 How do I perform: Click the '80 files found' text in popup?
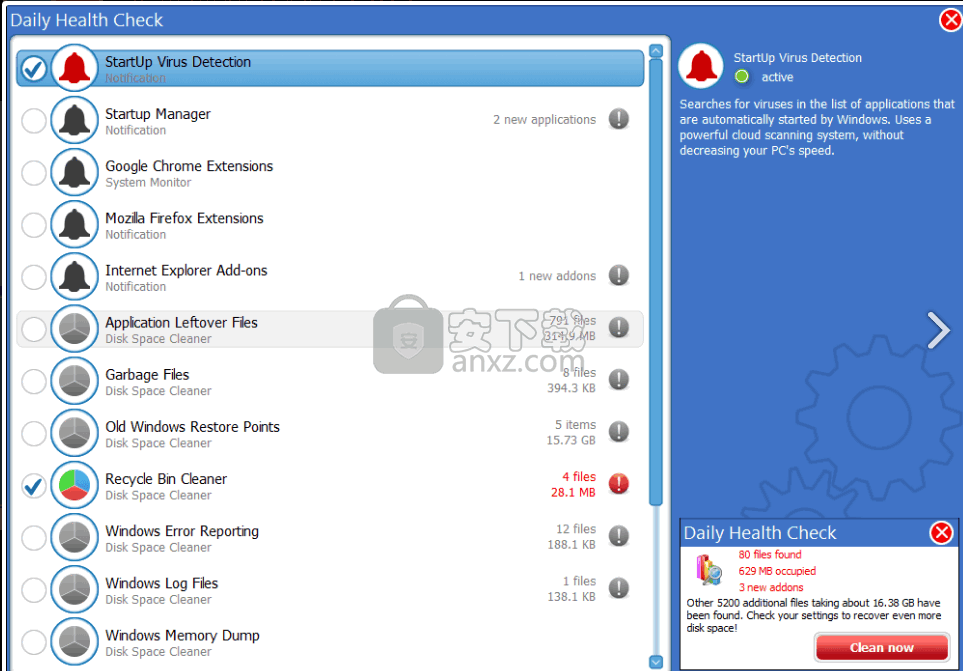pos(770,555)
